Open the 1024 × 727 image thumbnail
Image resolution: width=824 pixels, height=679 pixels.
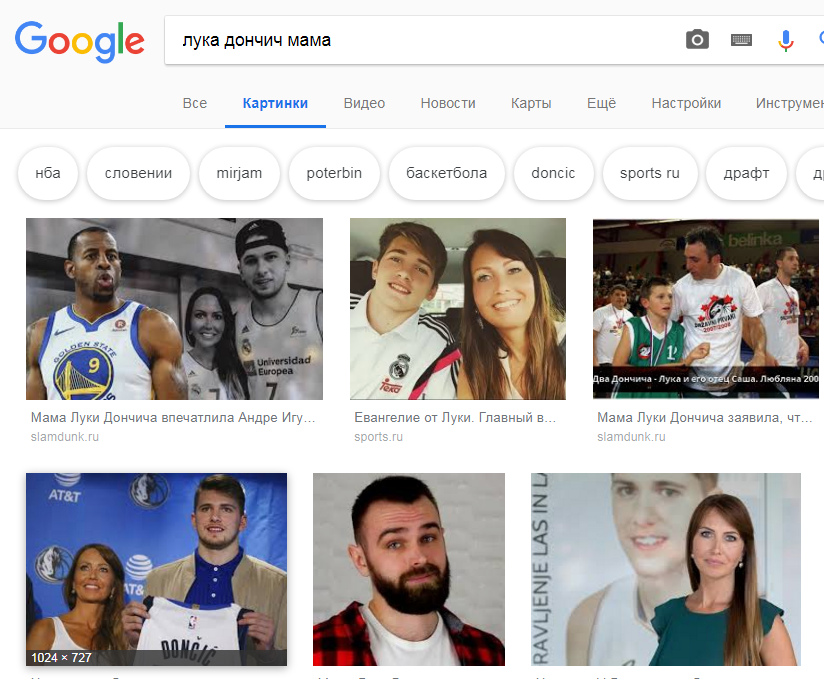156,569
